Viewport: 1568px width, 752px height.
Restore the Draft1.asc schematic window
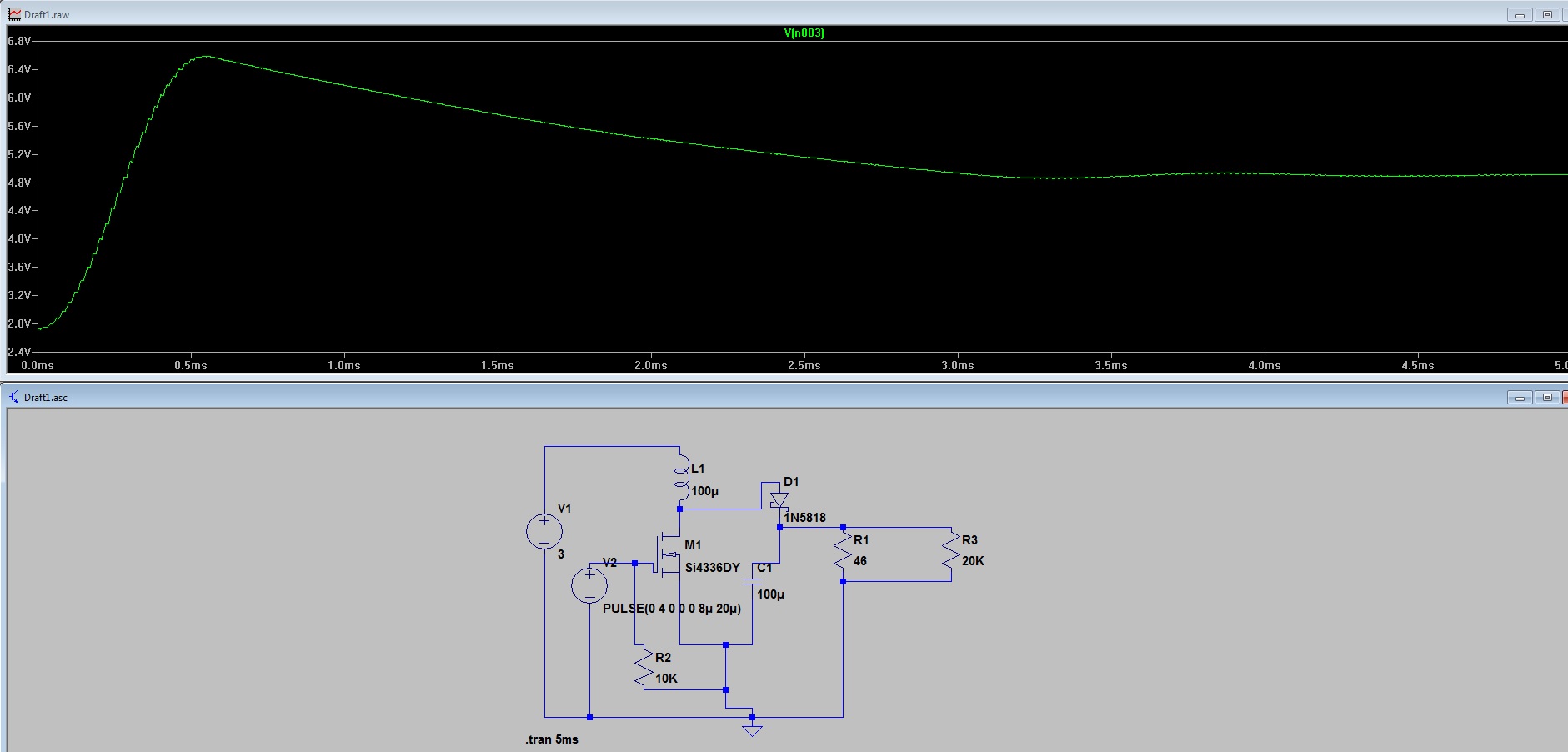1547,398
